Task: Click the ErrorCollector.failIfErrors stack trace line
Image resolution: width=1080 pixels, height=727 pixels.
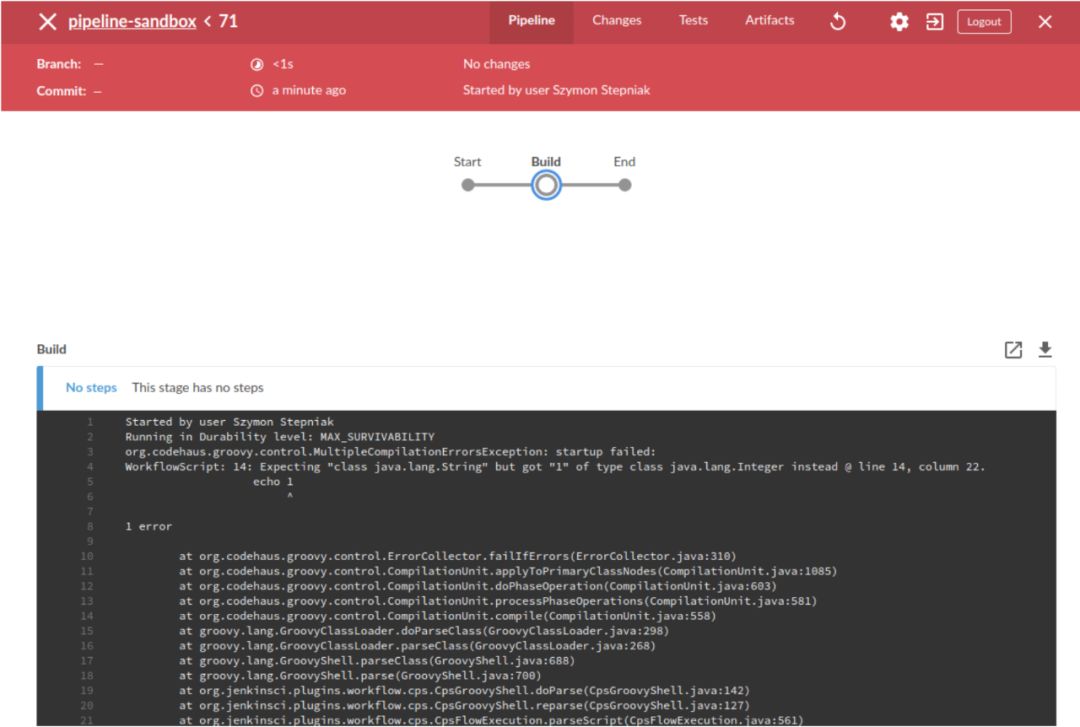Action: coord(457,556)
